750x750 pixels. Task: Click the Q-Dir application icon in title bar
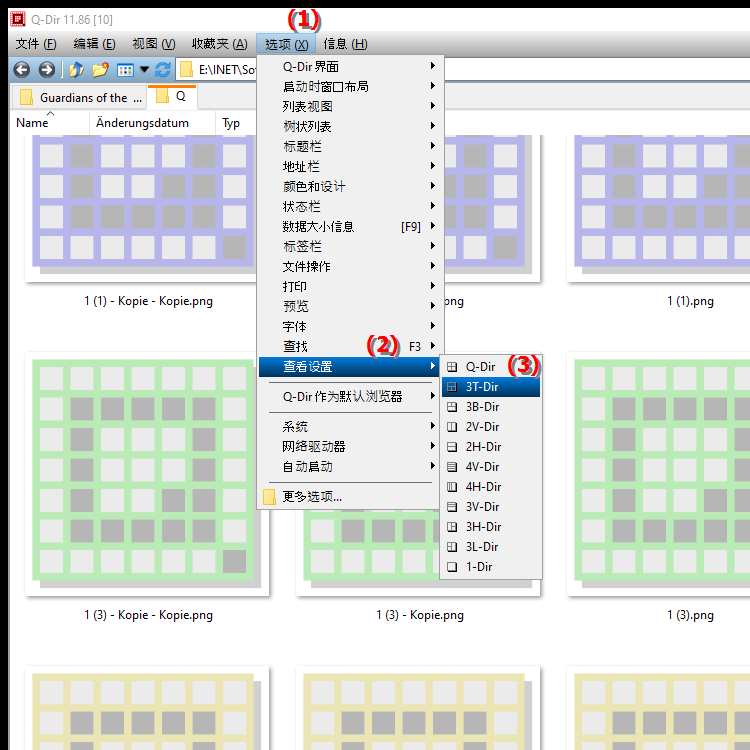18,19
